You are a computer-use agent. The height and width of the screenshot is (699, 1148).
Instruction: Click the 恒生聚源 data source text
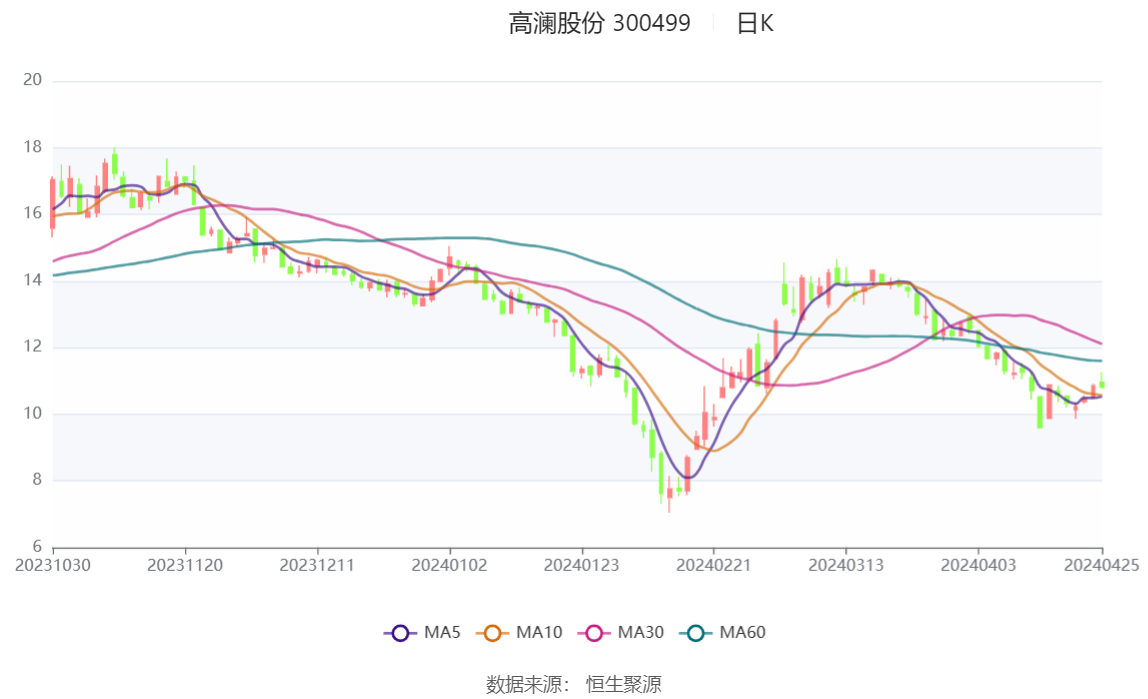[624, 684]
